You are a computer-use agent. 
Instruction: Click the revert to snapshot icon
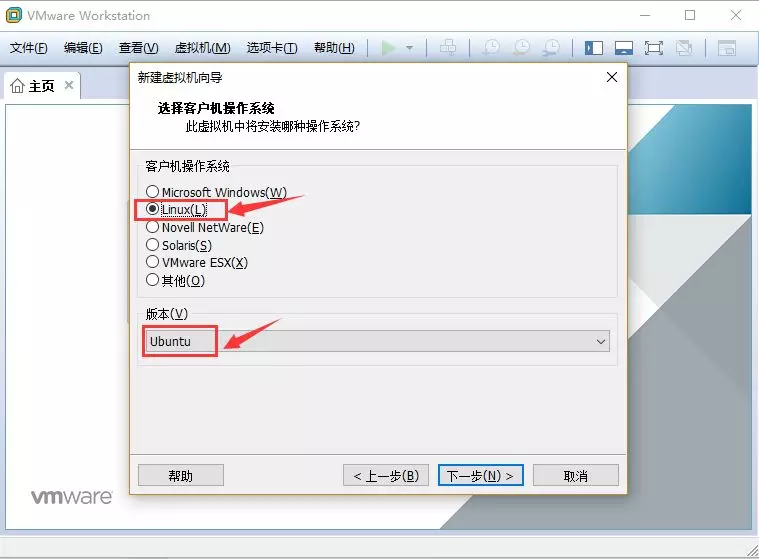(521, 47)
